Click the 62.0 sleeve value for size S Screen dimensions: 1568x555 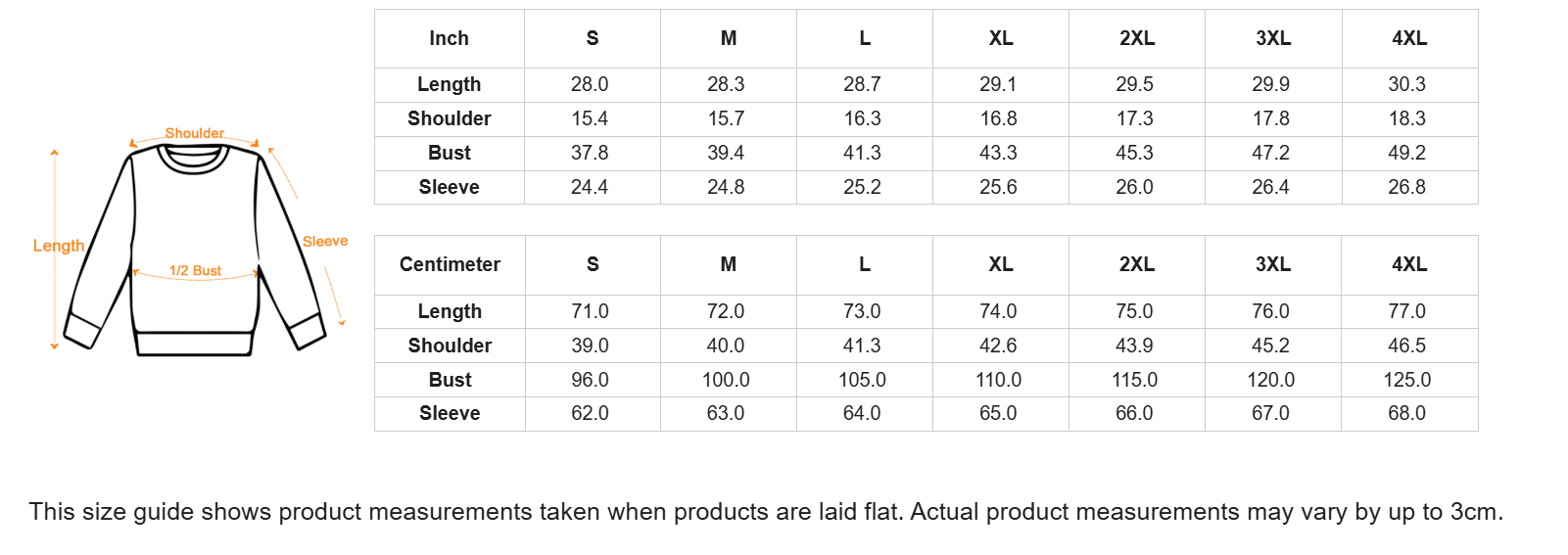click(590, 413)
